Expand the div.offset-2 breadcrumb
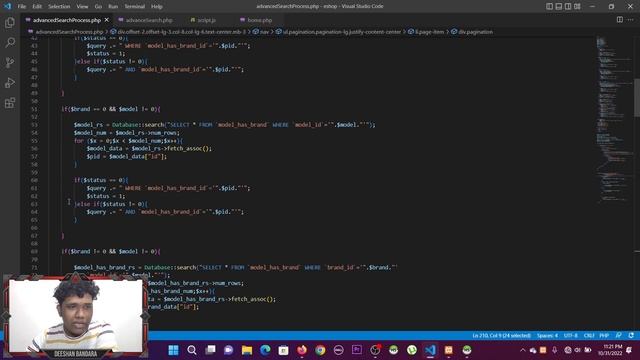The width and height of the screenshot is (640, 360). coord(182,32)
